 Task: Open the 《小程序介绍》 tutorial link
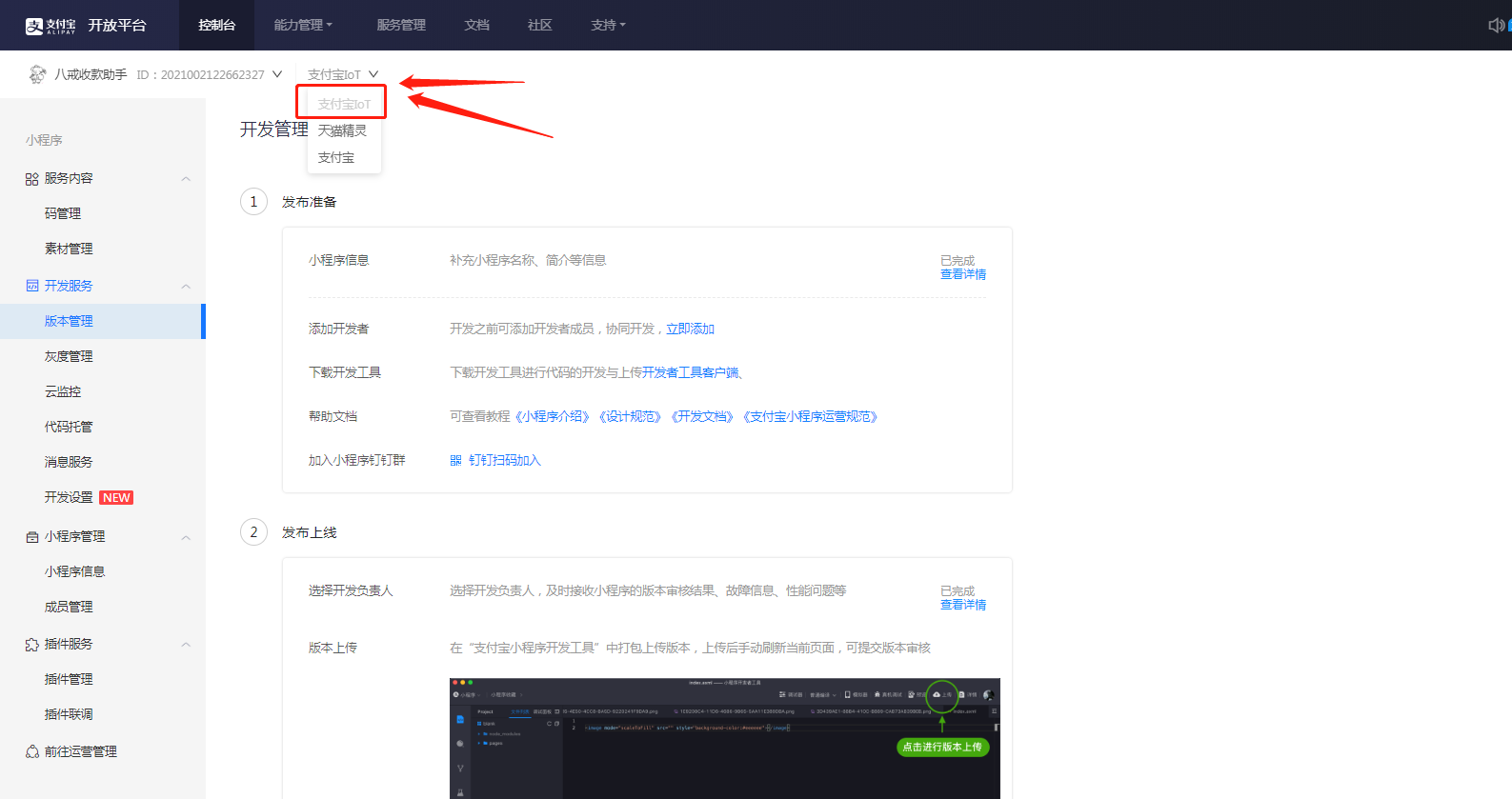point(553,416)
